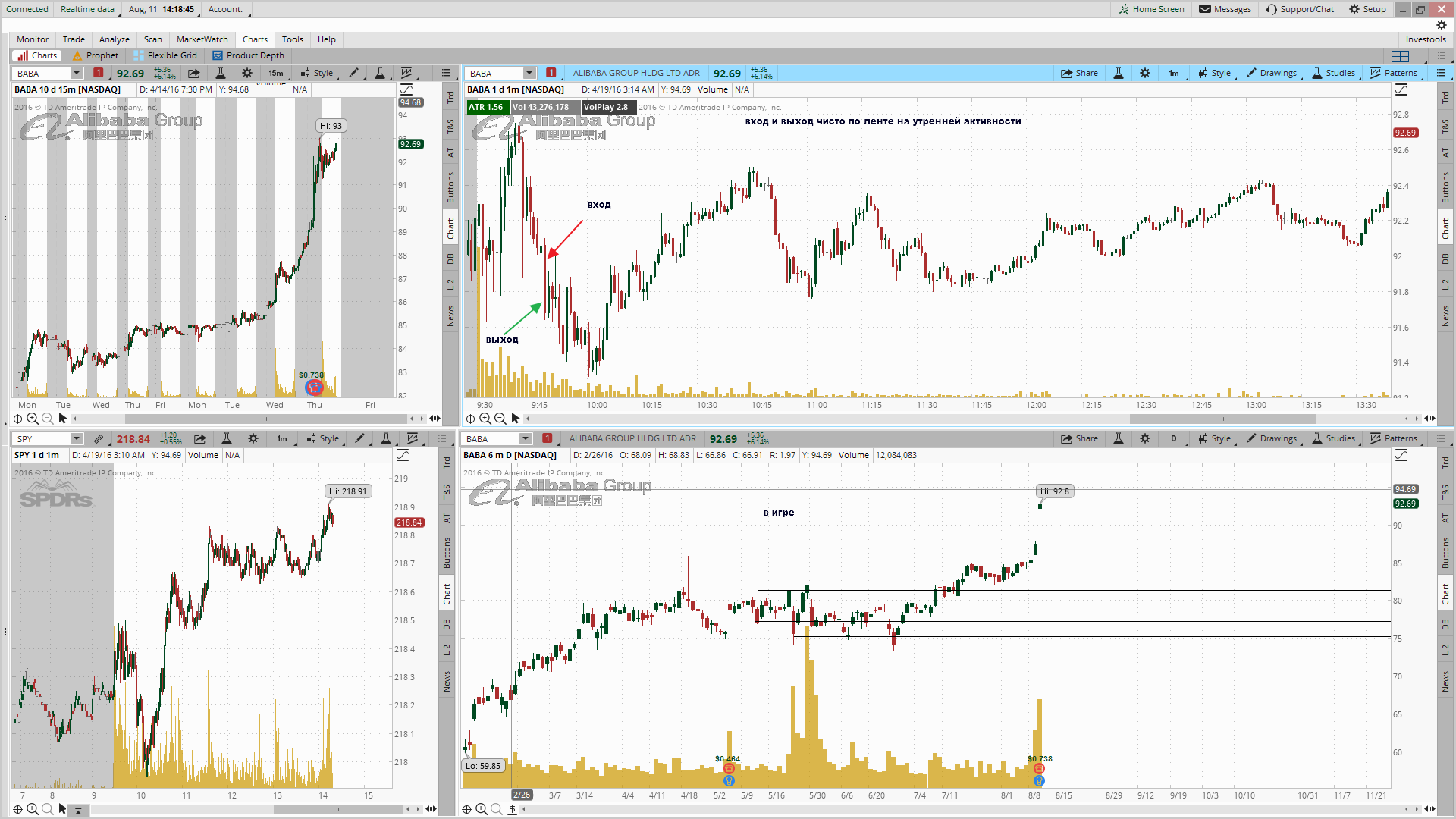Screen dimensions: 1456x819
Task: Open share options in top-left BABA chart
Action: (194, 73)
